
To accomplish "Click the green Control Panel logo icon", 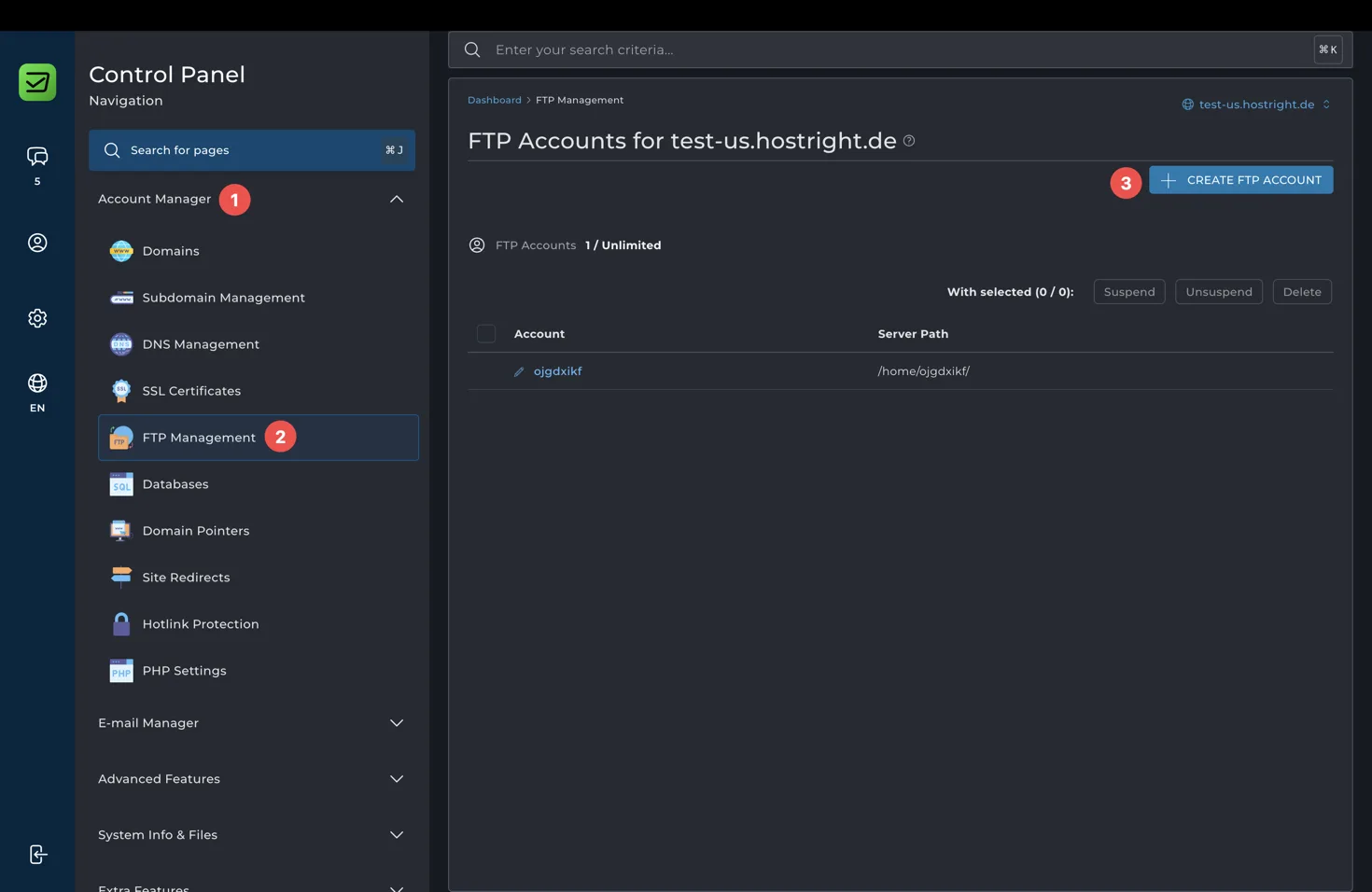I will (37, 82).
